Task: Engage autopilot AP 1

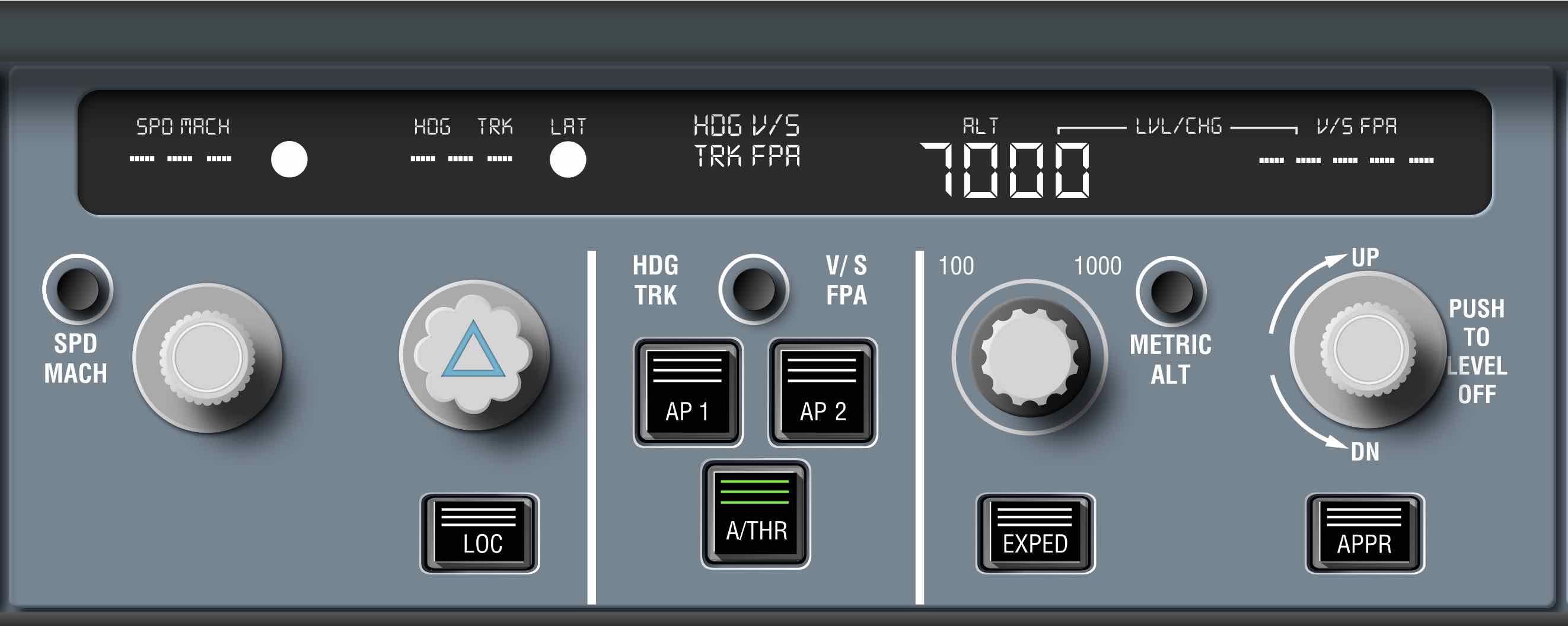Action: 688,392
